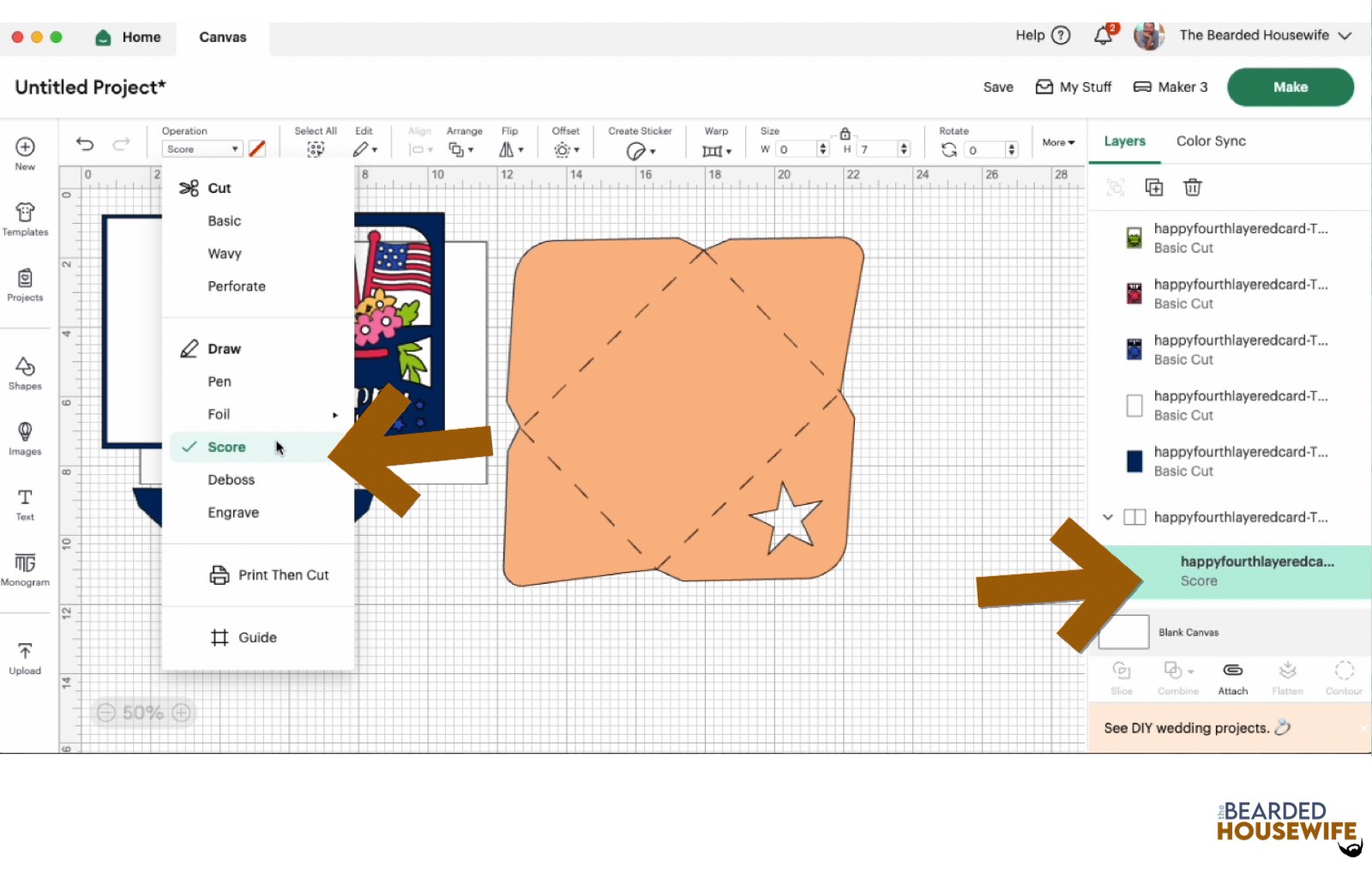Undo the last action
This screenshot has width=1372, height=872.
pyautogui.click(x=85, y=144)
